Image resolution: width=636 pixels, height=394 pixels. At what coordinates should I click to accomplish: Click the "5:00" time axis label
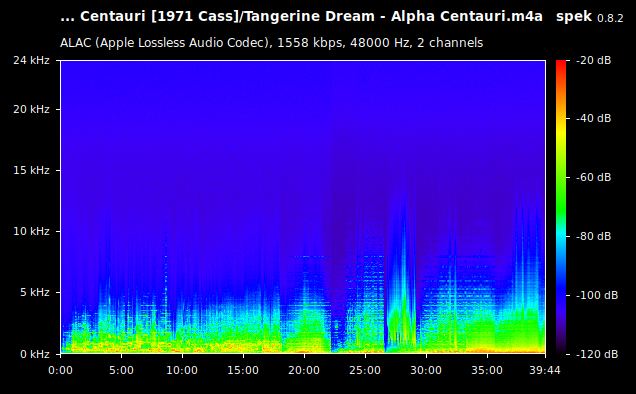(x=121, y=370)
